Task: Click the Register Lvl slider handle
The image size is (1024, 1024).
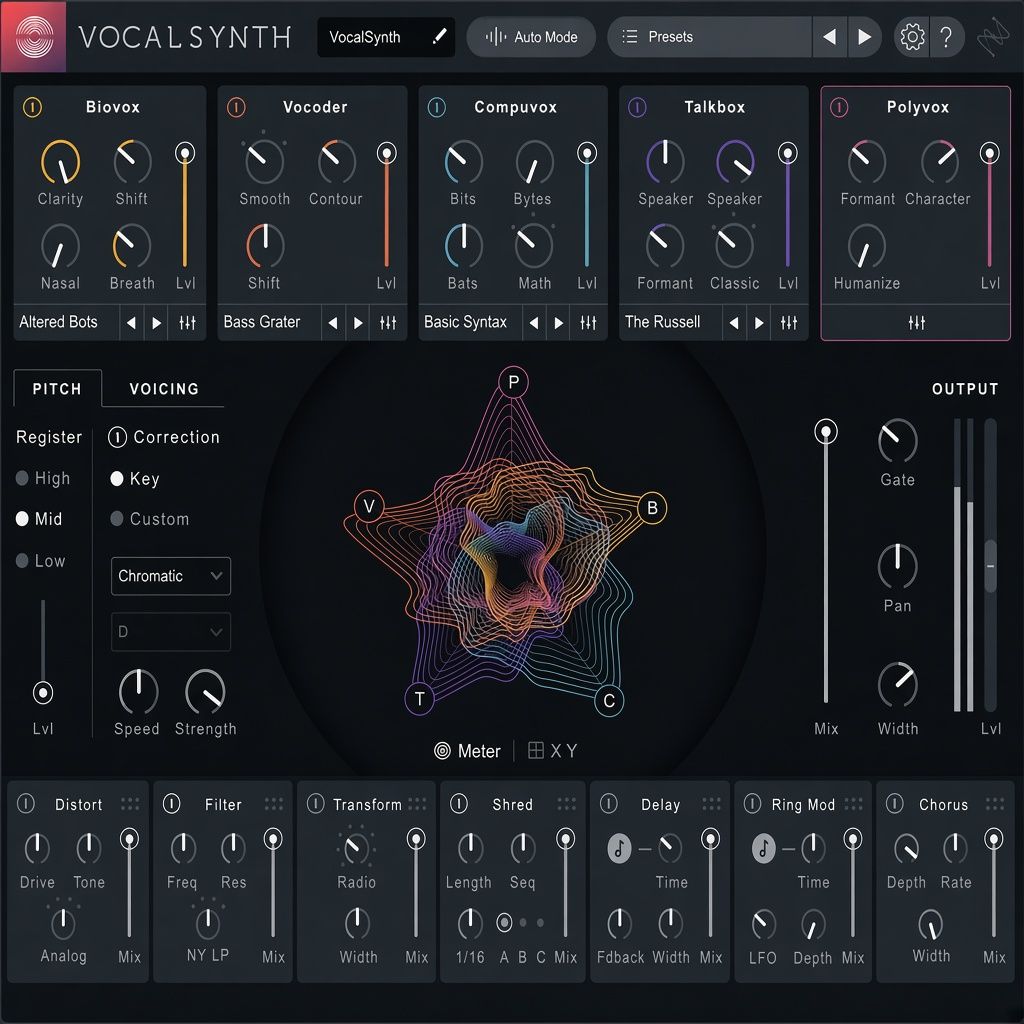Action: click(x=43, y=692)
